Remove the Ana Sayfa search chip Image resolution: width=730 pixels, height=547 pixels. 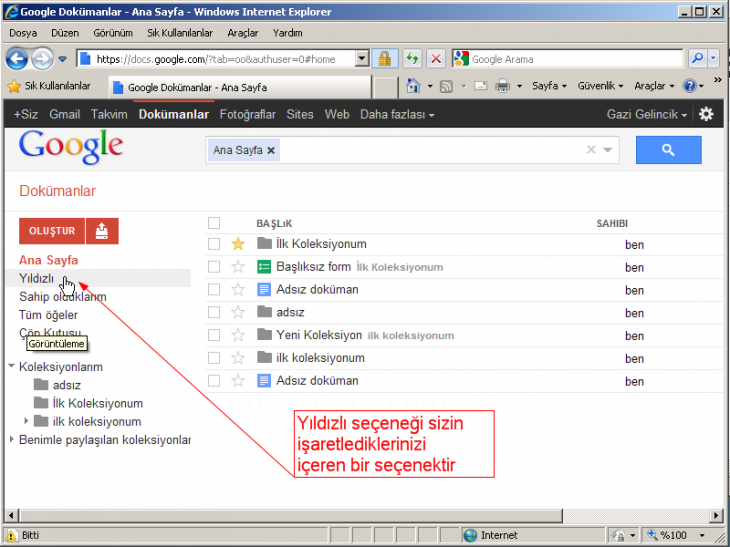[x=271, y=150]
